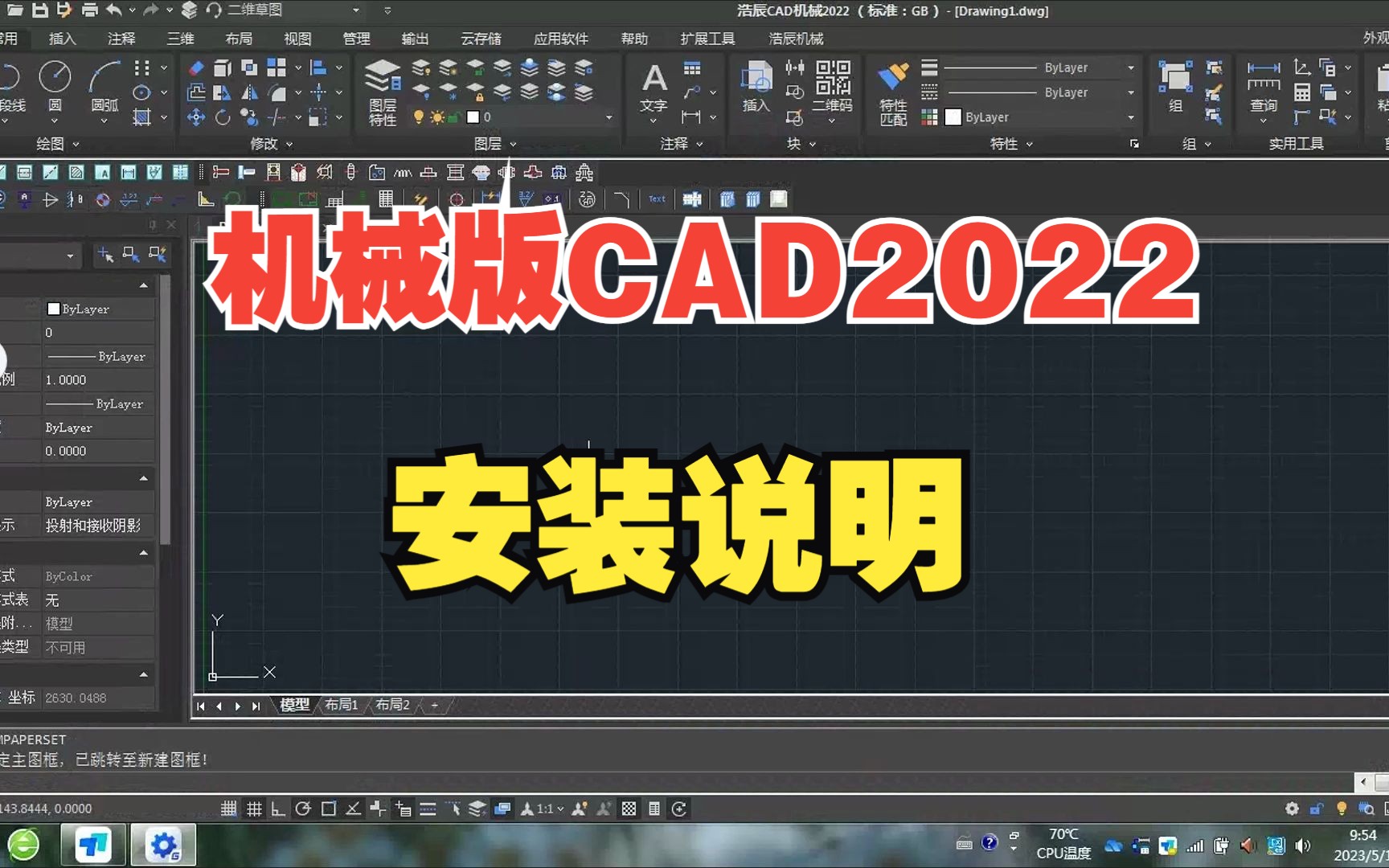Open the linetype ByLayer dropdown
This screenshot has height=868, width=1389.
(x=1131, y=92)
